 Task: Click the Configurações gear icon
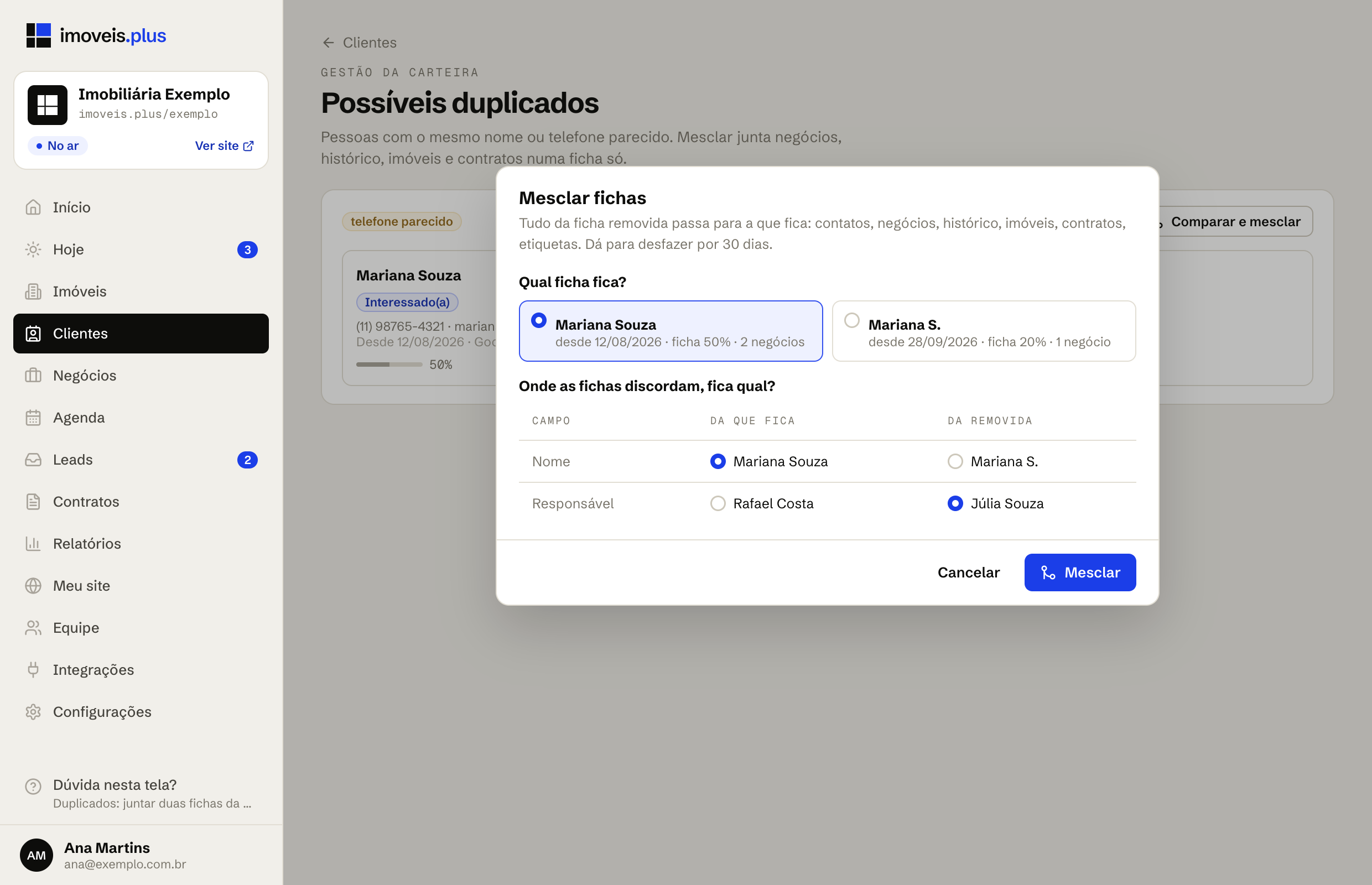[33, 712]
